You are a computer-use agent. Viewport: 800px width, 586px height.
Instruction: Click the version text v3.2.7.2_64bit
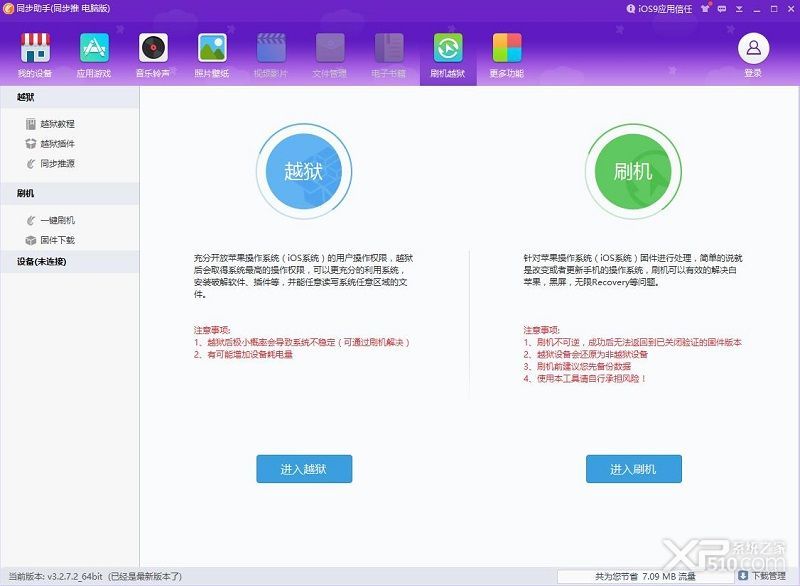(75, 576)
